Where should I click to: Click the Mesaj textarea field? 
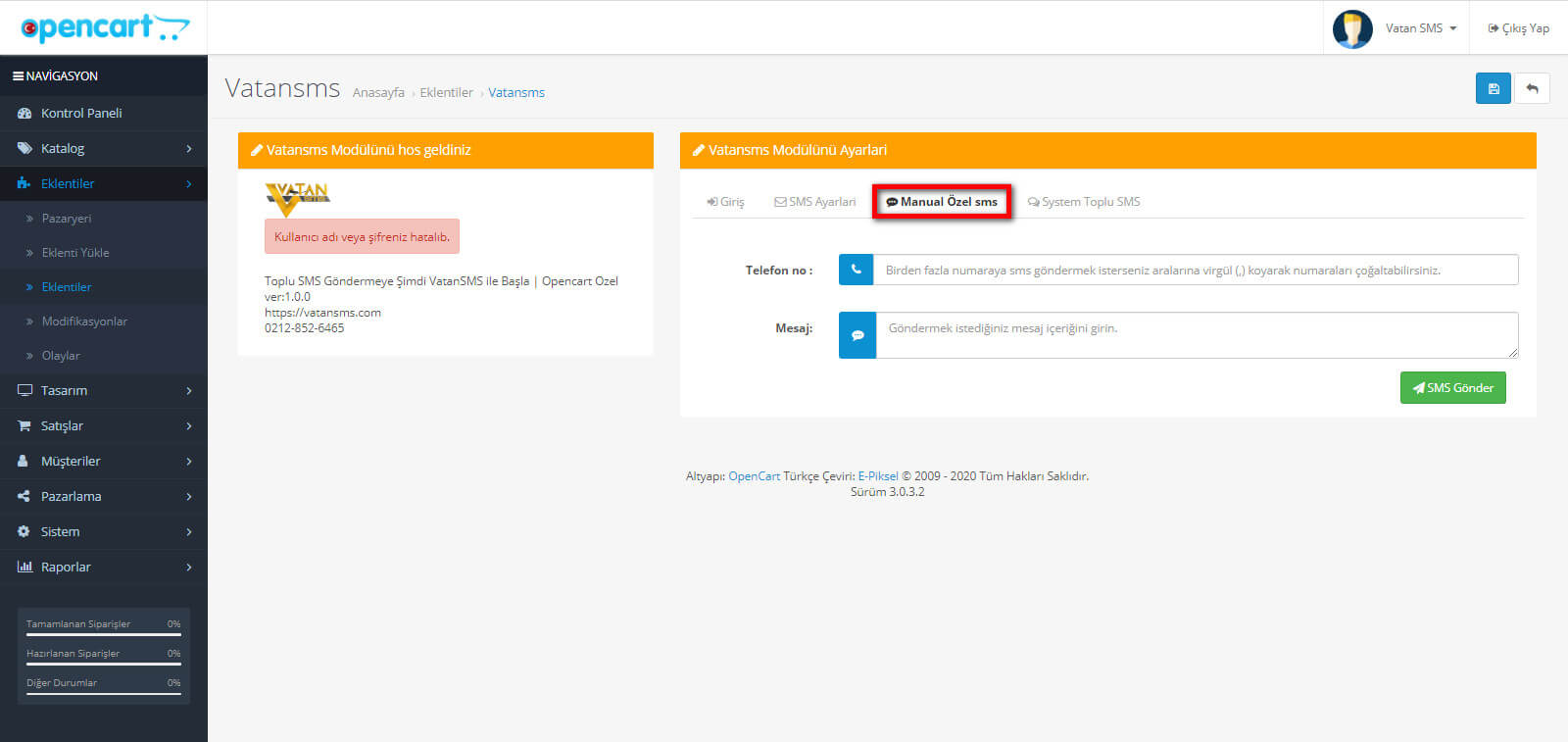click(x=1197, y=335)
